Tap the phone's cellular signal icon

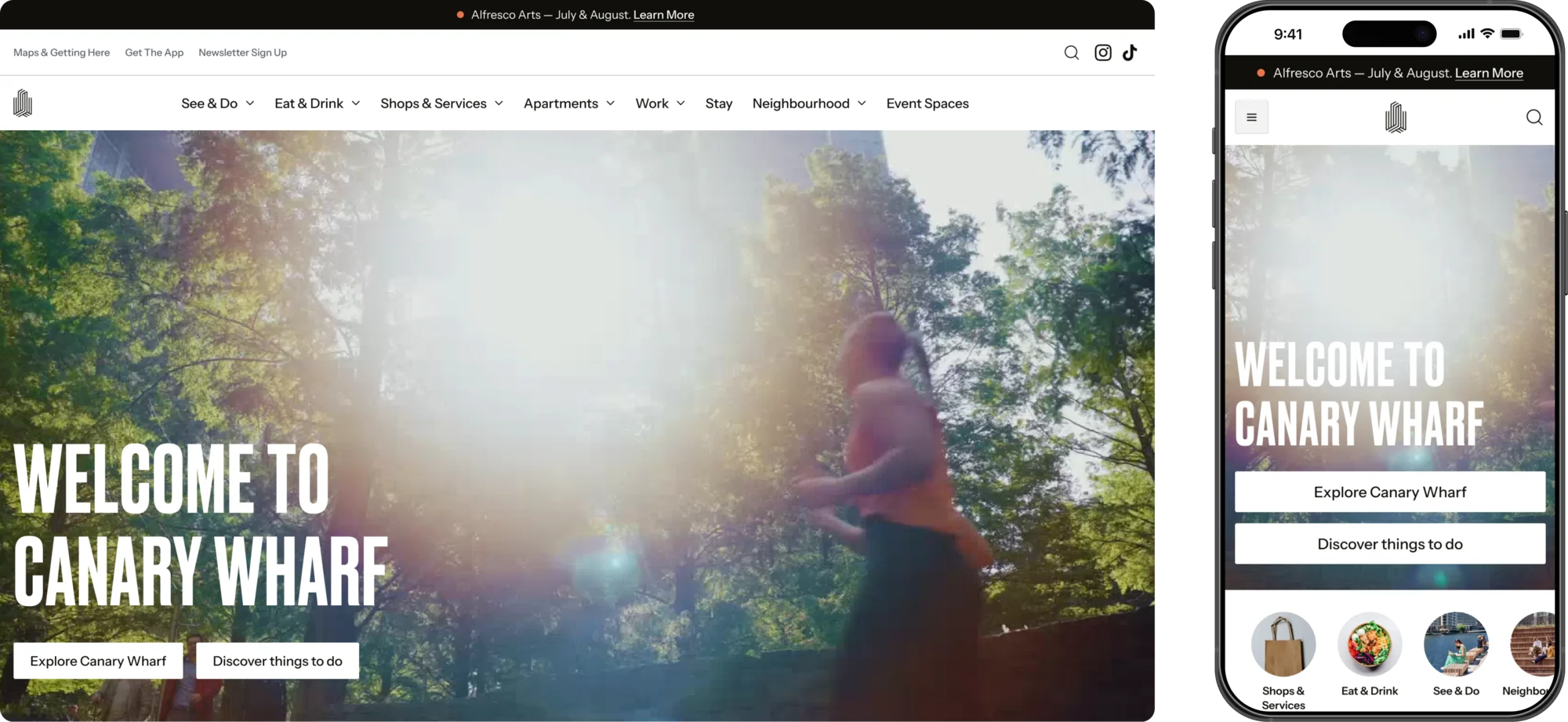click(1466, 34)
